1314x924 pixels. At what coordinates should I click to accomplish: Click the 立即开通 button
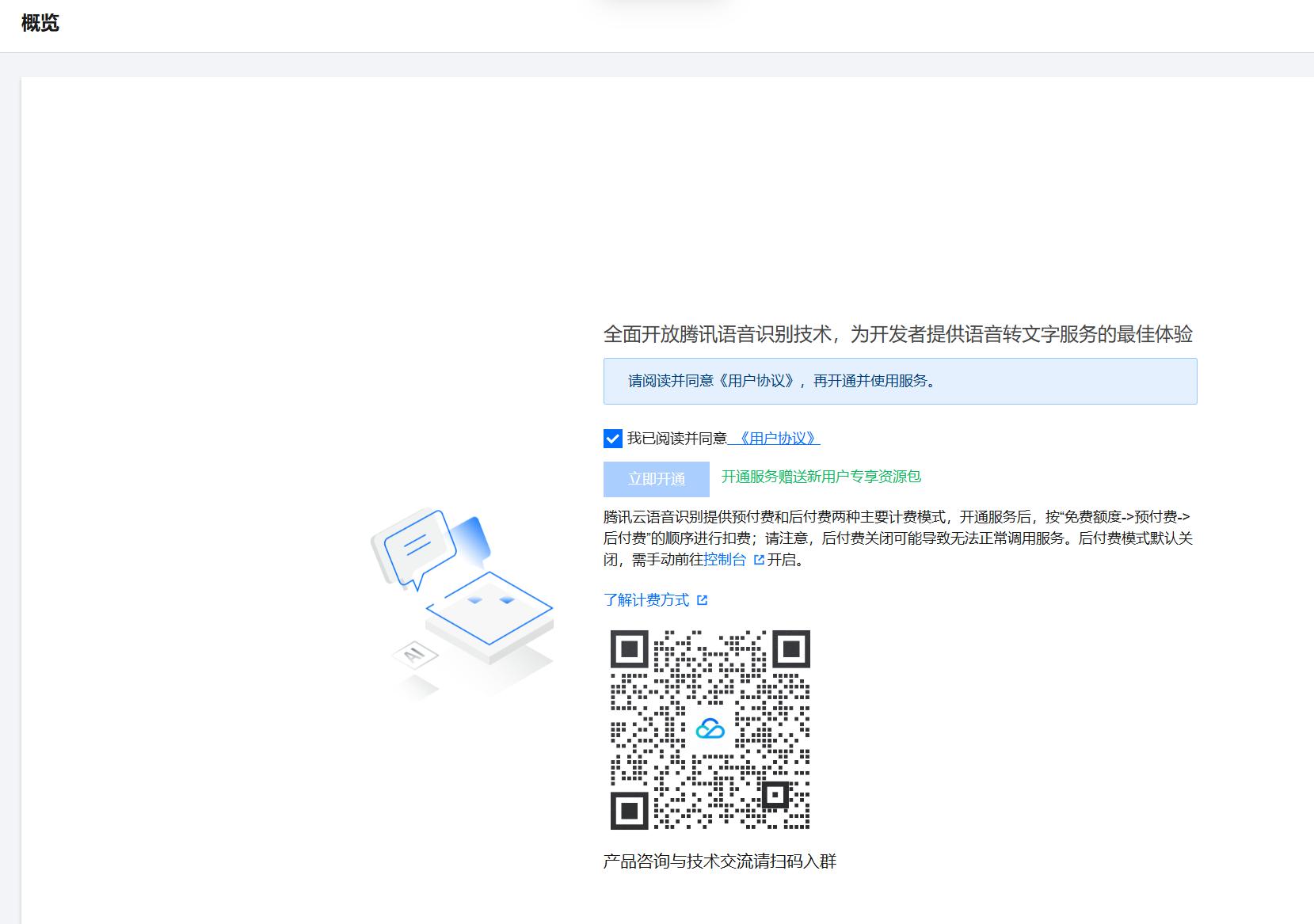coord(657,479)
